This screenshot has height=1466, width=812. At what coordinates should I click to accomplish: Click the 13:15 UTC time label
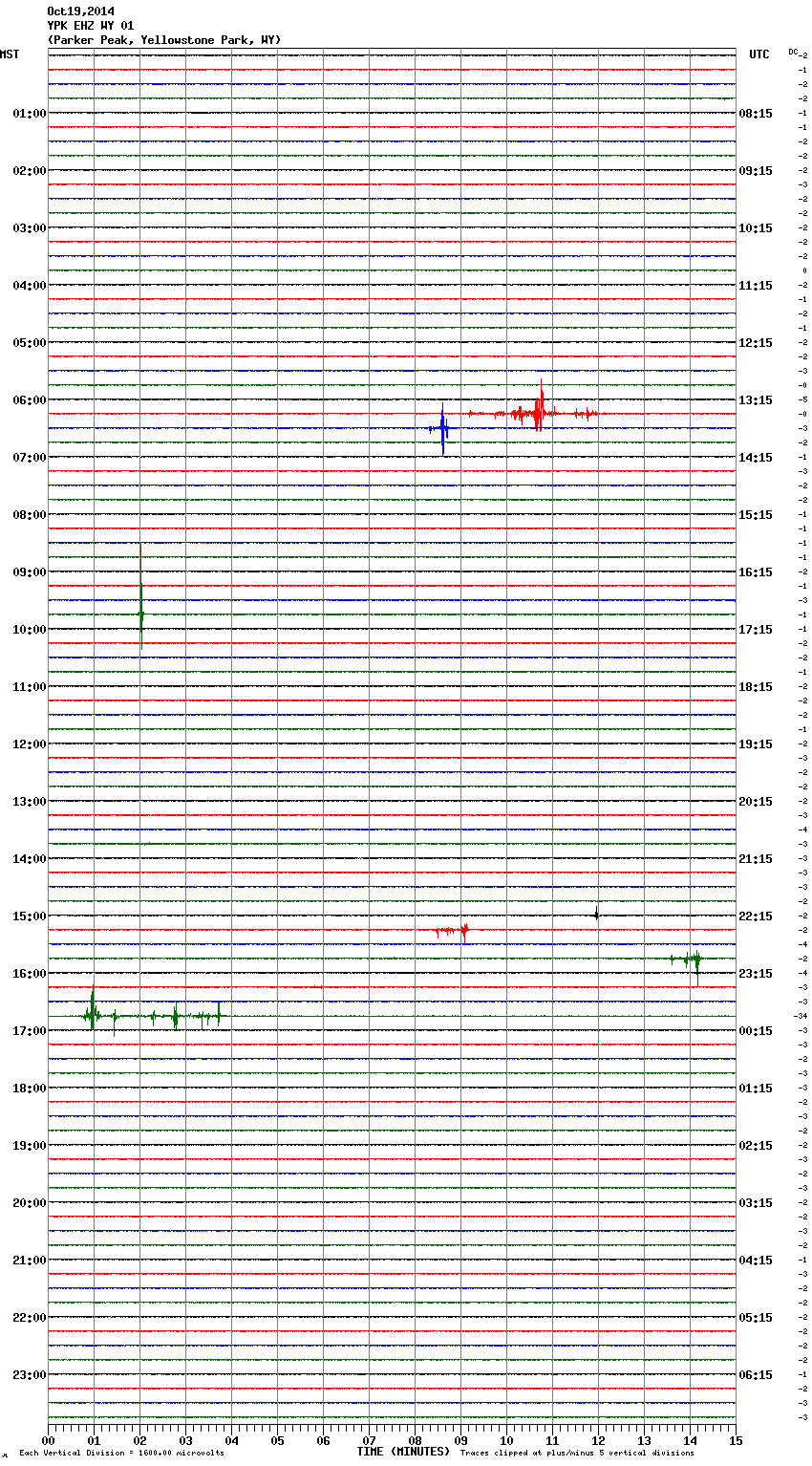pos(756,400)
